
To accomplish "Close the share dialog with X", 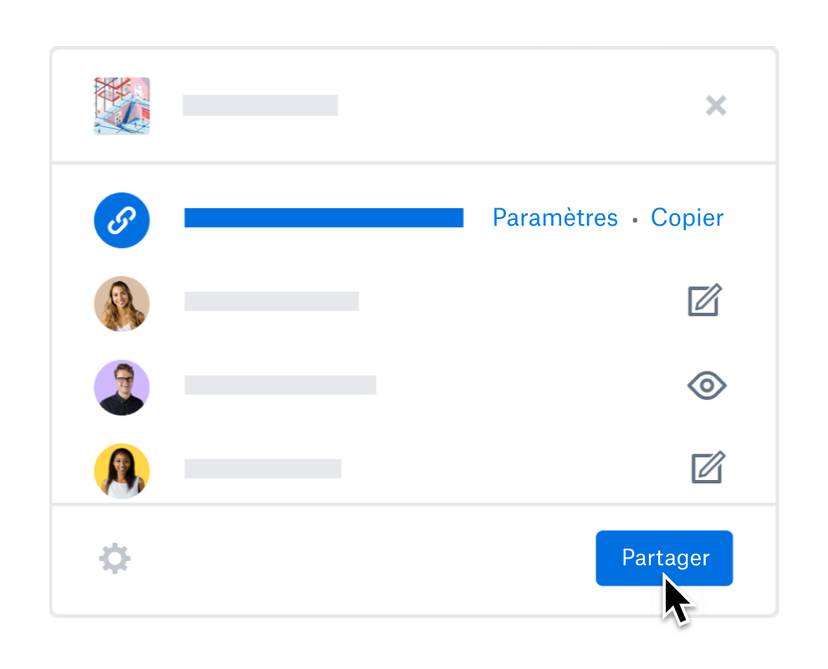I will point(716,105).
